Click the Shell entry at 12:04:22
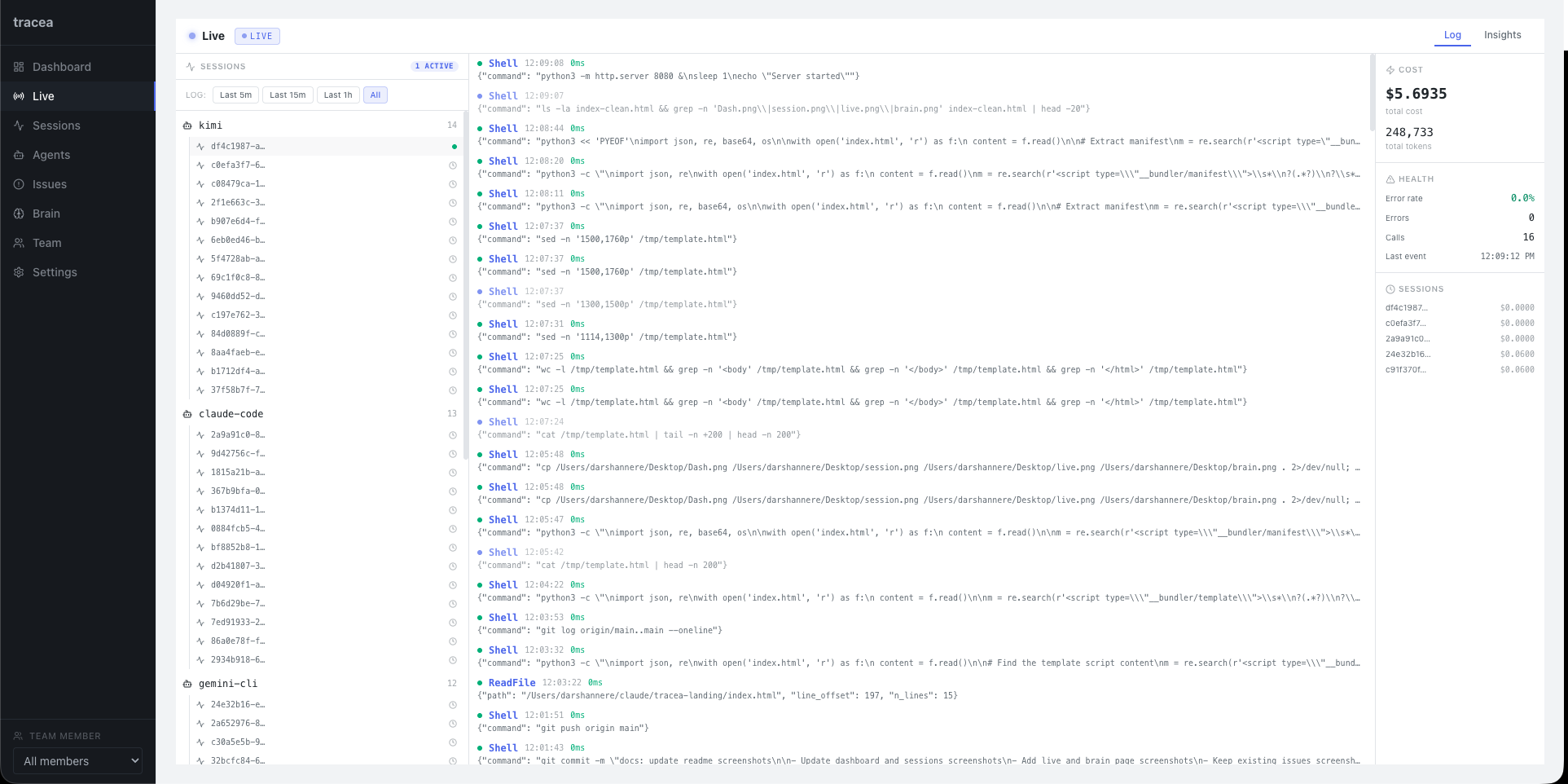This screenshot has width=1568, height=784. (x=919, y=592)
